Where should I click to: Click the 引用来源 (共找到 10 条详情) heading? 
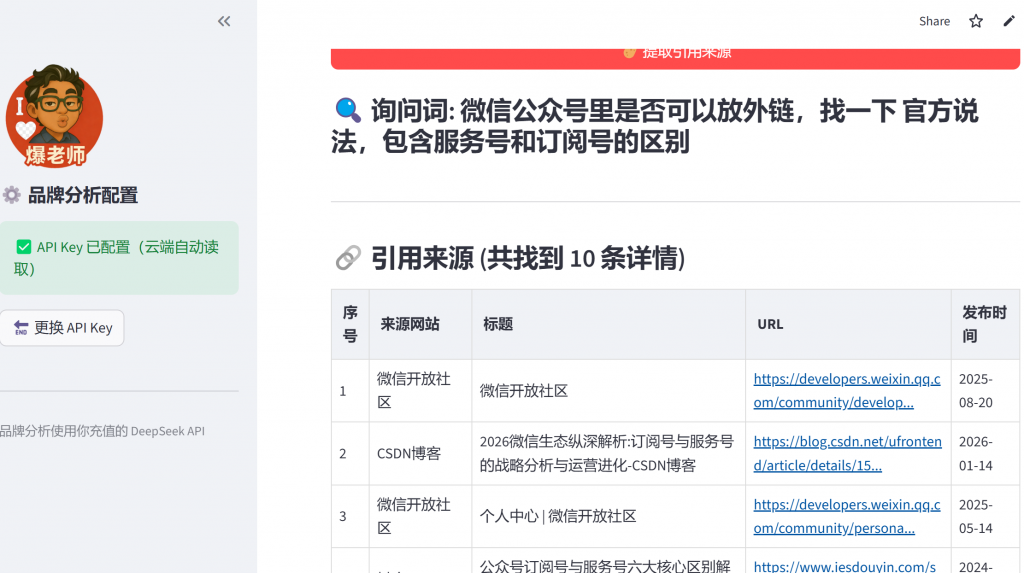coord(528,258)
